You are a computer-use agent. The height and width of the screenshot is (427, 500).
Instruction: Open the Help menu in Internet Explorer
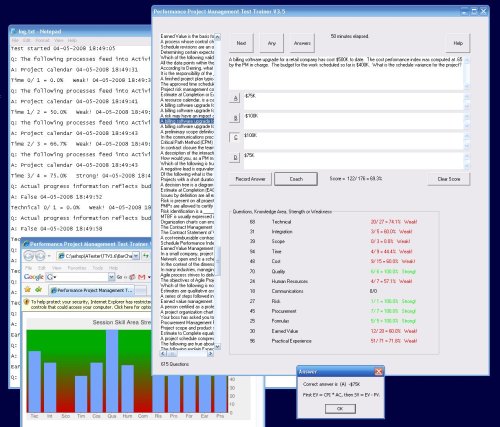[113, 268]
